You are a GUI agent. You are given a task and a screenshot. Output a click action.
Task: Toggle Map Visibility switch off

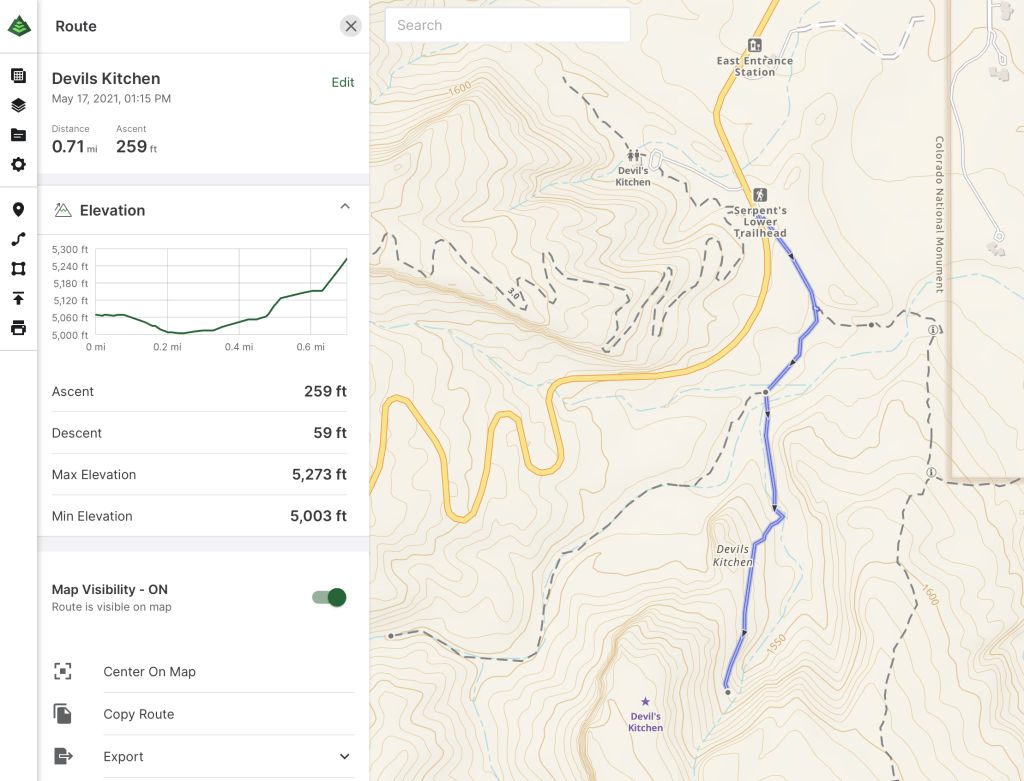click(329, 597)
